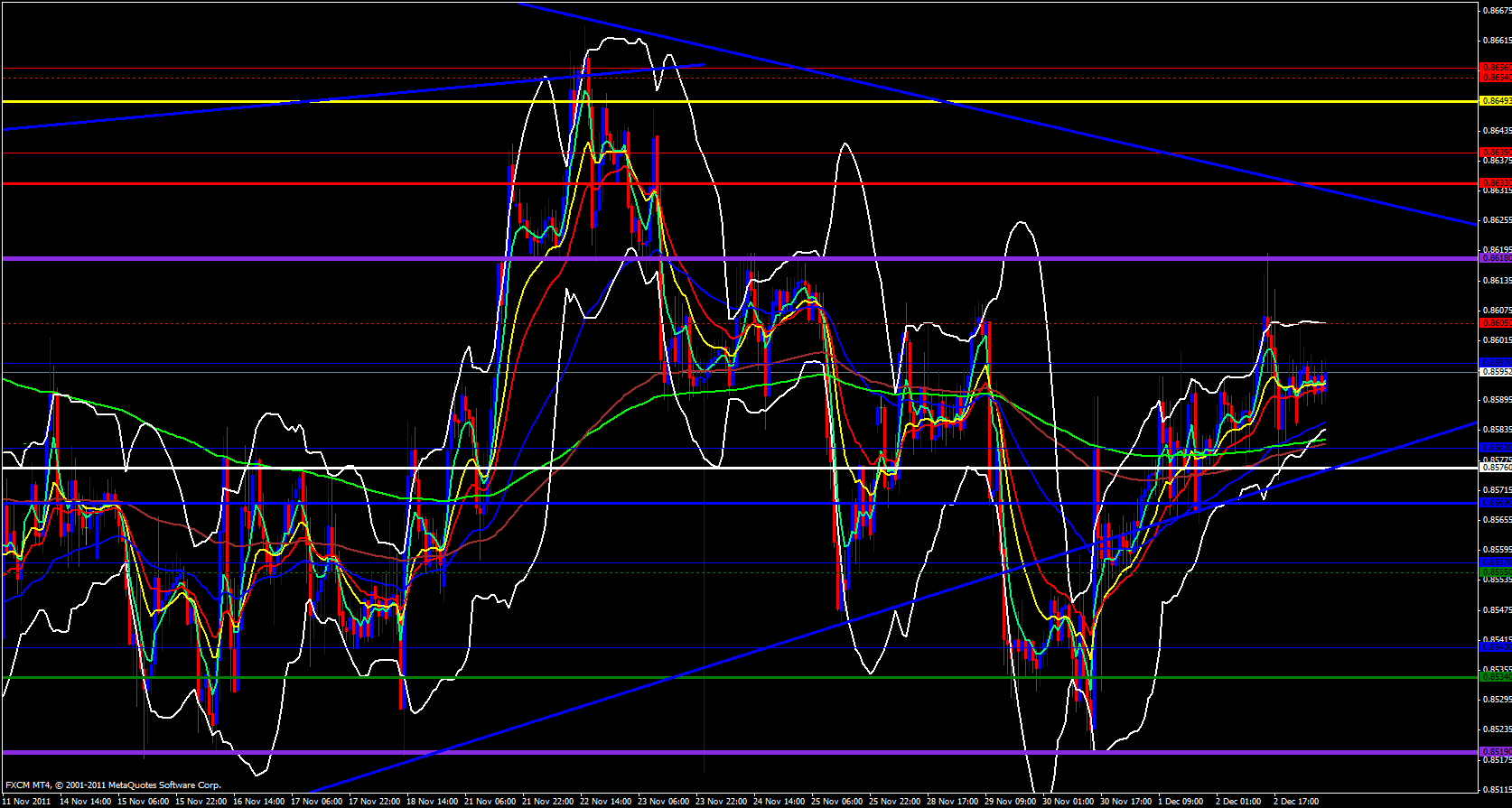Image resolution: width=1512 pixels, height=808 pixels.
Task: Click the FXCM MT4 copyright text
Action: [x=113, y=785]
